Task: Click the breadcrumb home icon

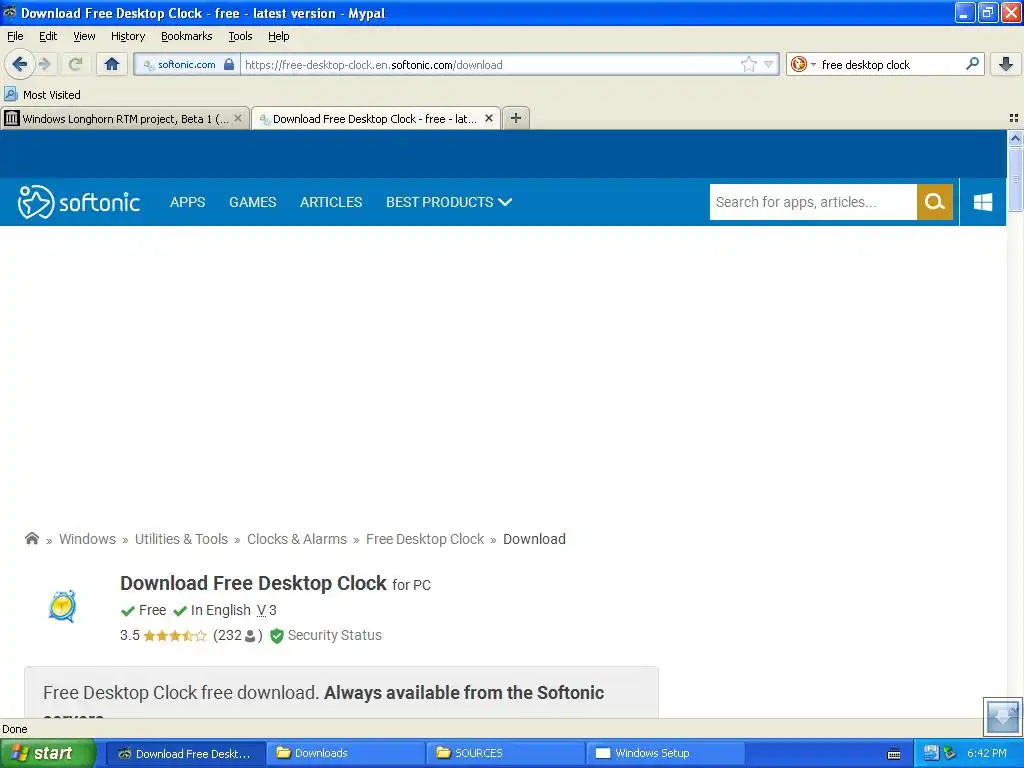Action: pos(32,538)
